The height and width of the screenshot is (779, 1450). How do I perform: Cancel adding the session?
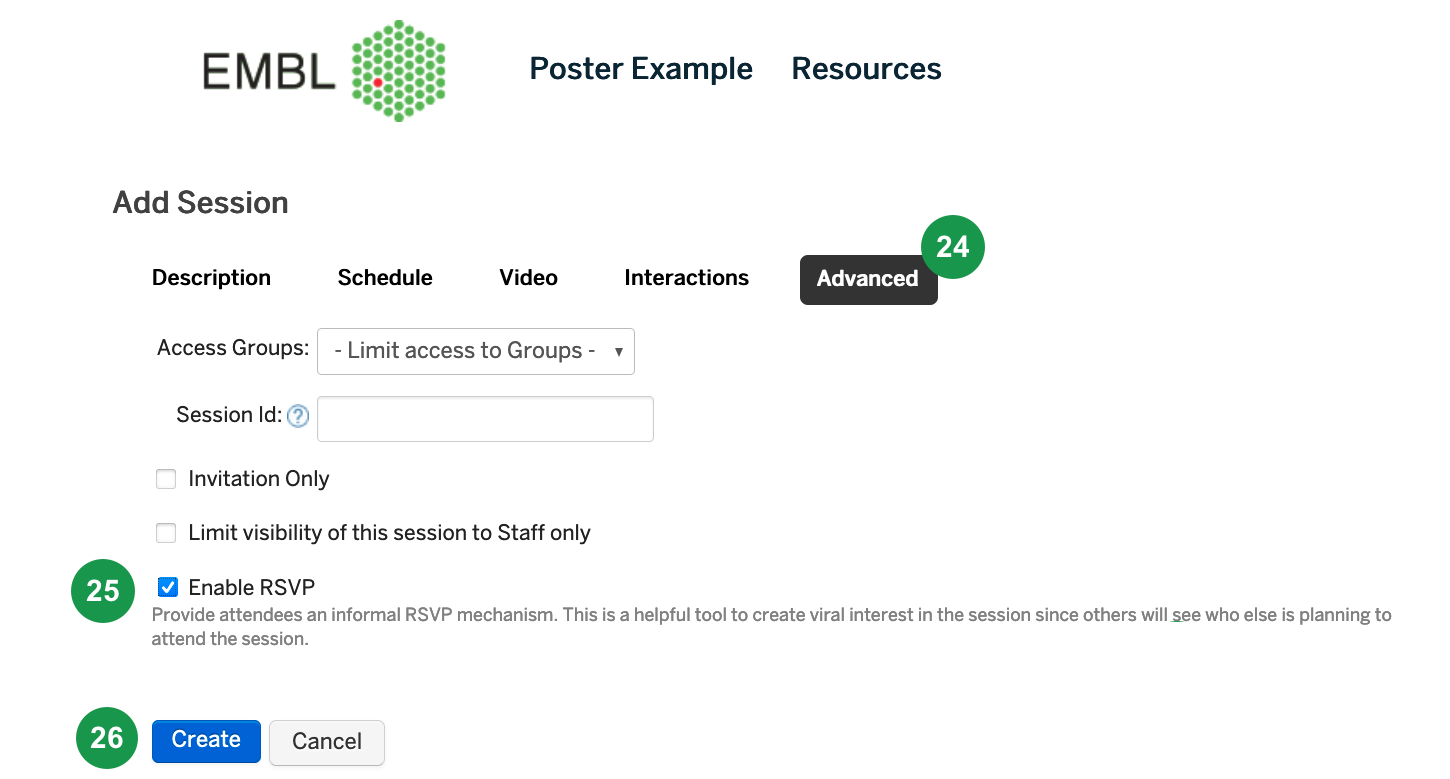[327, 743]
